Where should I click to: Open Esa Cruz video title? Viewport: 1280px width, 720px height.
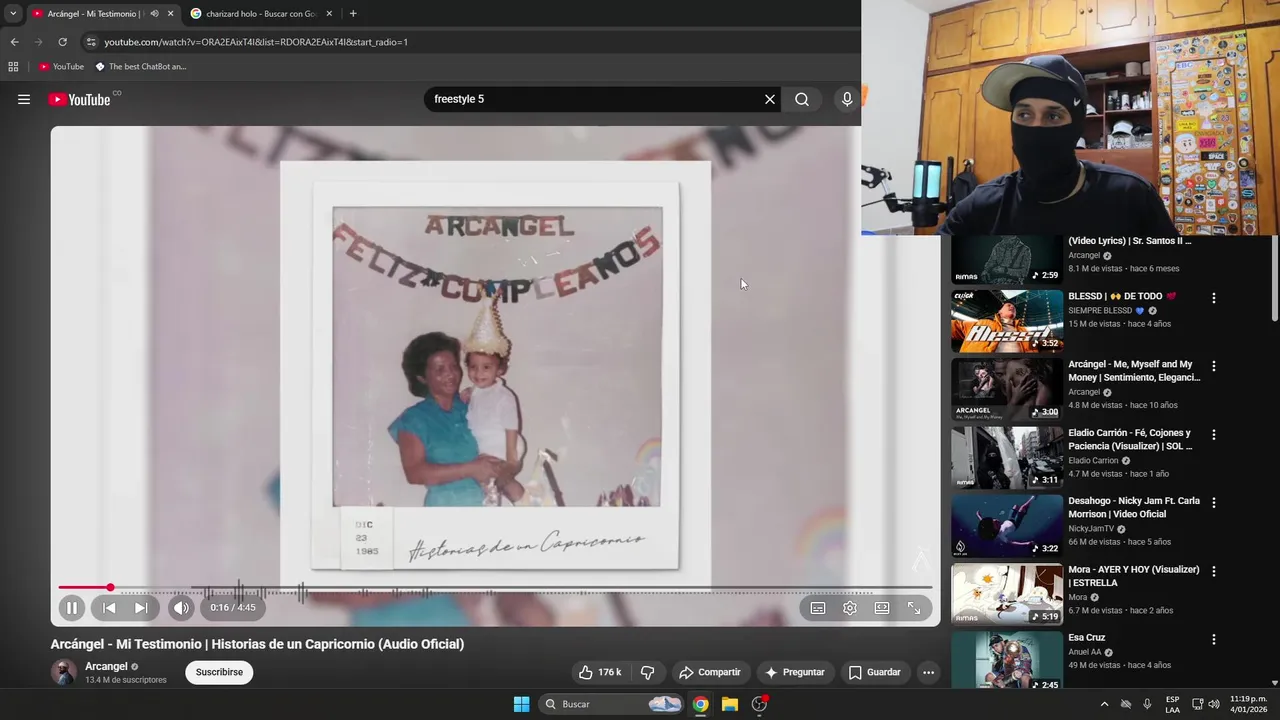coord(1086,637)
